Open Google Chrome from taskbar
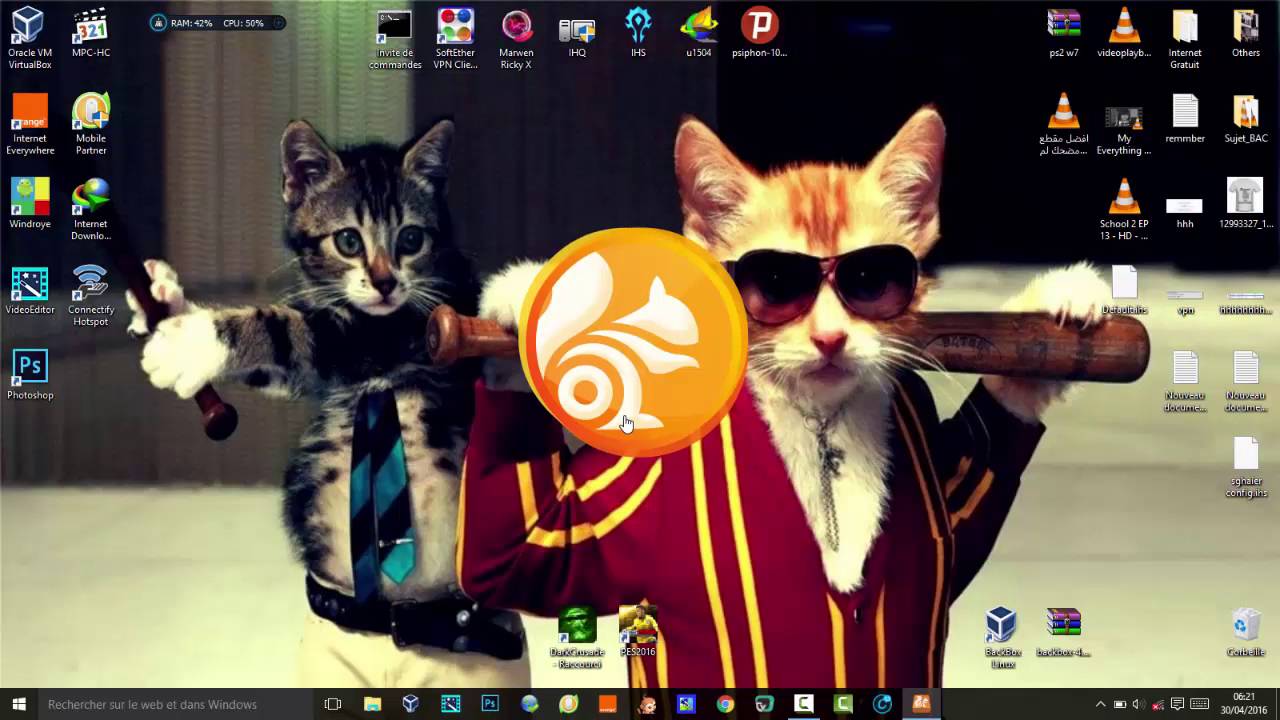Screen dimensions: 1280x720 coord(725,704)
